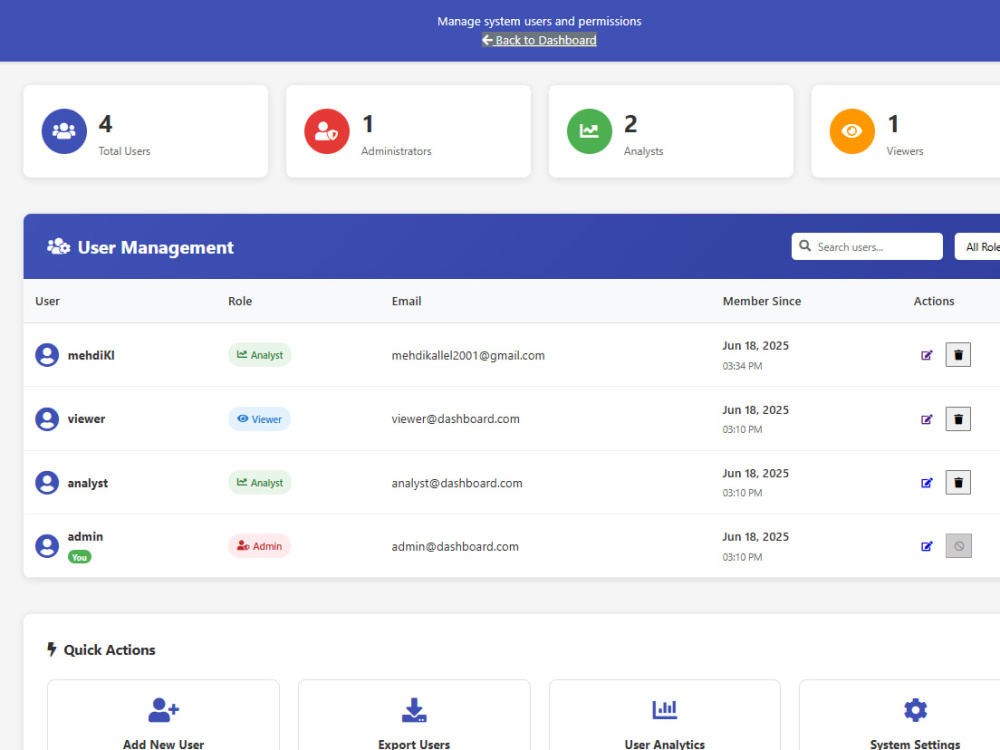Click the Email column header

(406, 301)
